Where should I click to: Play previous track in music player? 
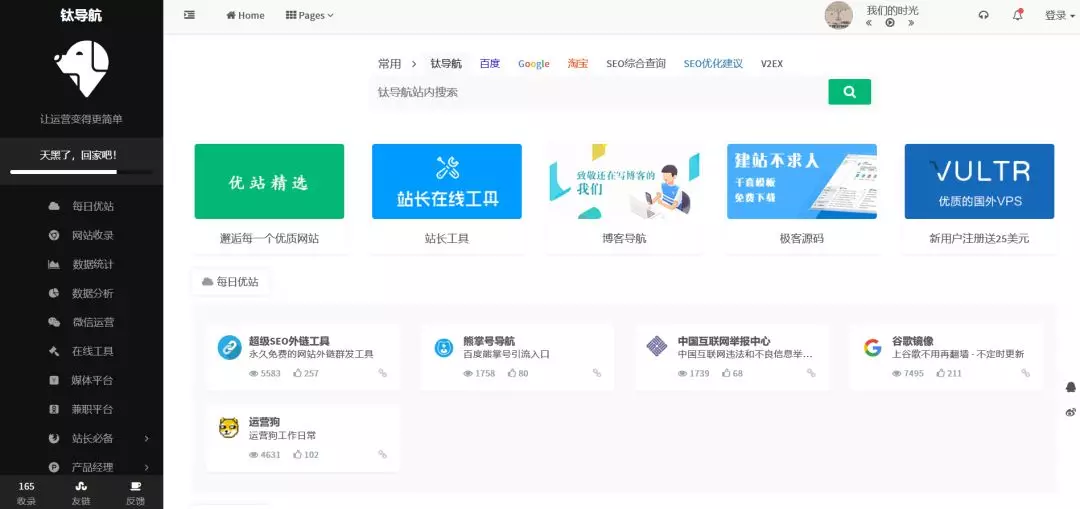coord(869,23)
